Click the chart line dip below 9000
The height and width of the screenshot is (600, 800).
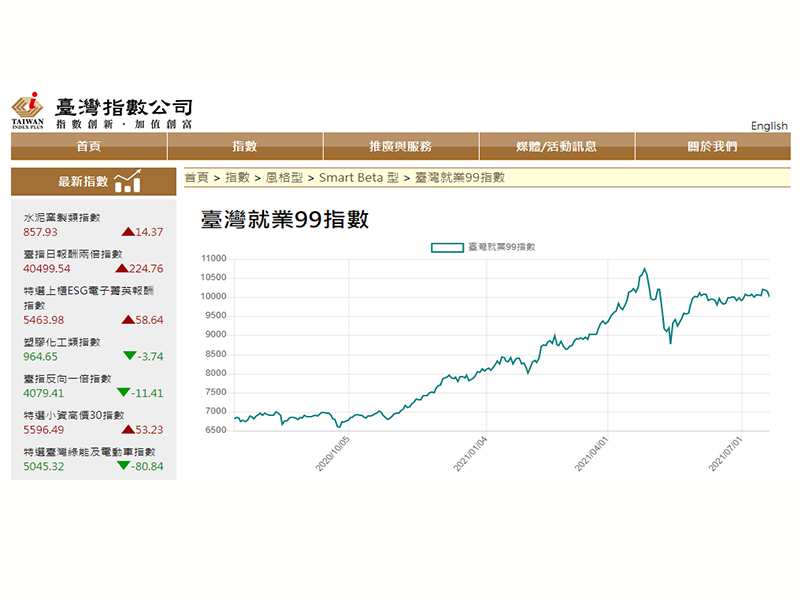pyautogui.click(x=670, y=343)
